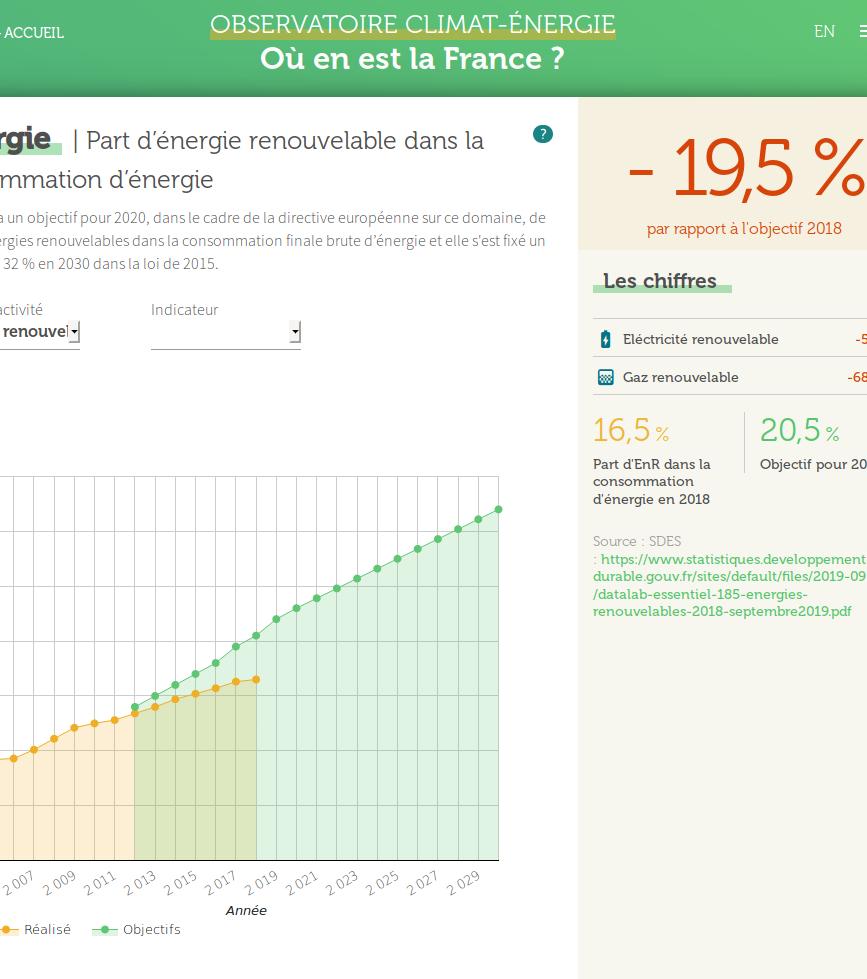Screen dimensions: 867x979
Task: Click the 2019 x-axis label
Action: tap(261, 883)
